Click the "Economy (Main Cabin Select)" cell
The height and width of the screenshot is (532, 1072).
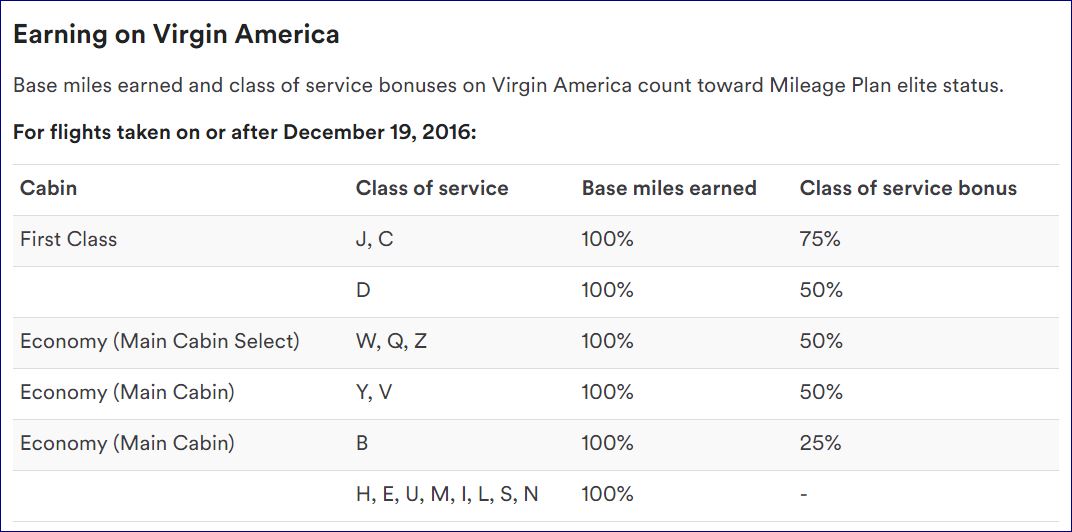(160, 341)
